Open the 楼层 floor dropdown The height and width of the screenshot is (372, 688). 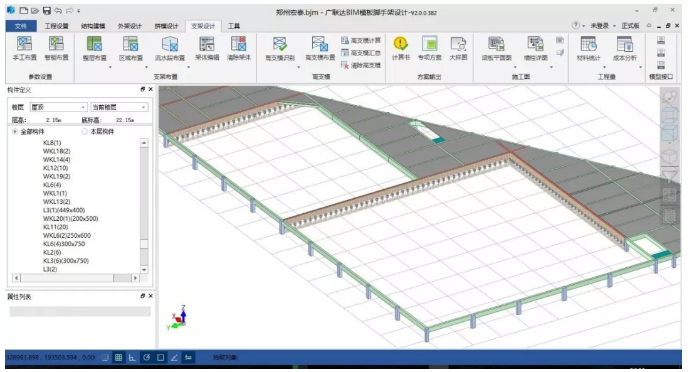coord(58,107)
